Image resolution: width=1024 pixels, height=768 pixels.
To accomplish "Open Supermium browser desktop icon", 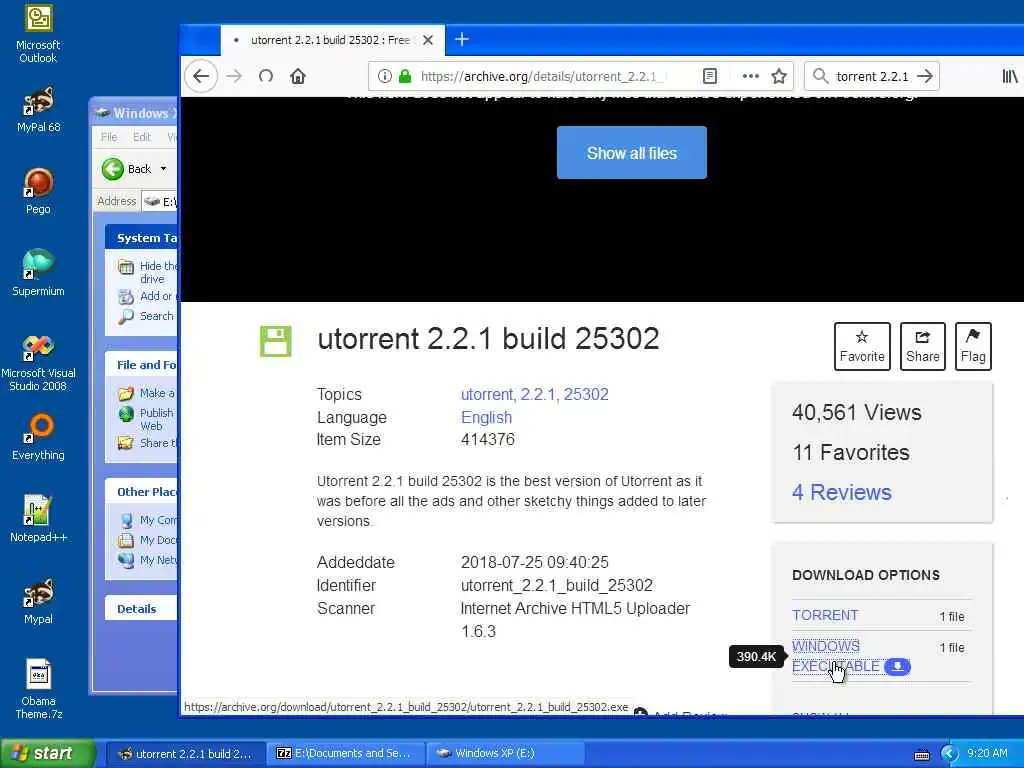I will [x=38, y=273].
